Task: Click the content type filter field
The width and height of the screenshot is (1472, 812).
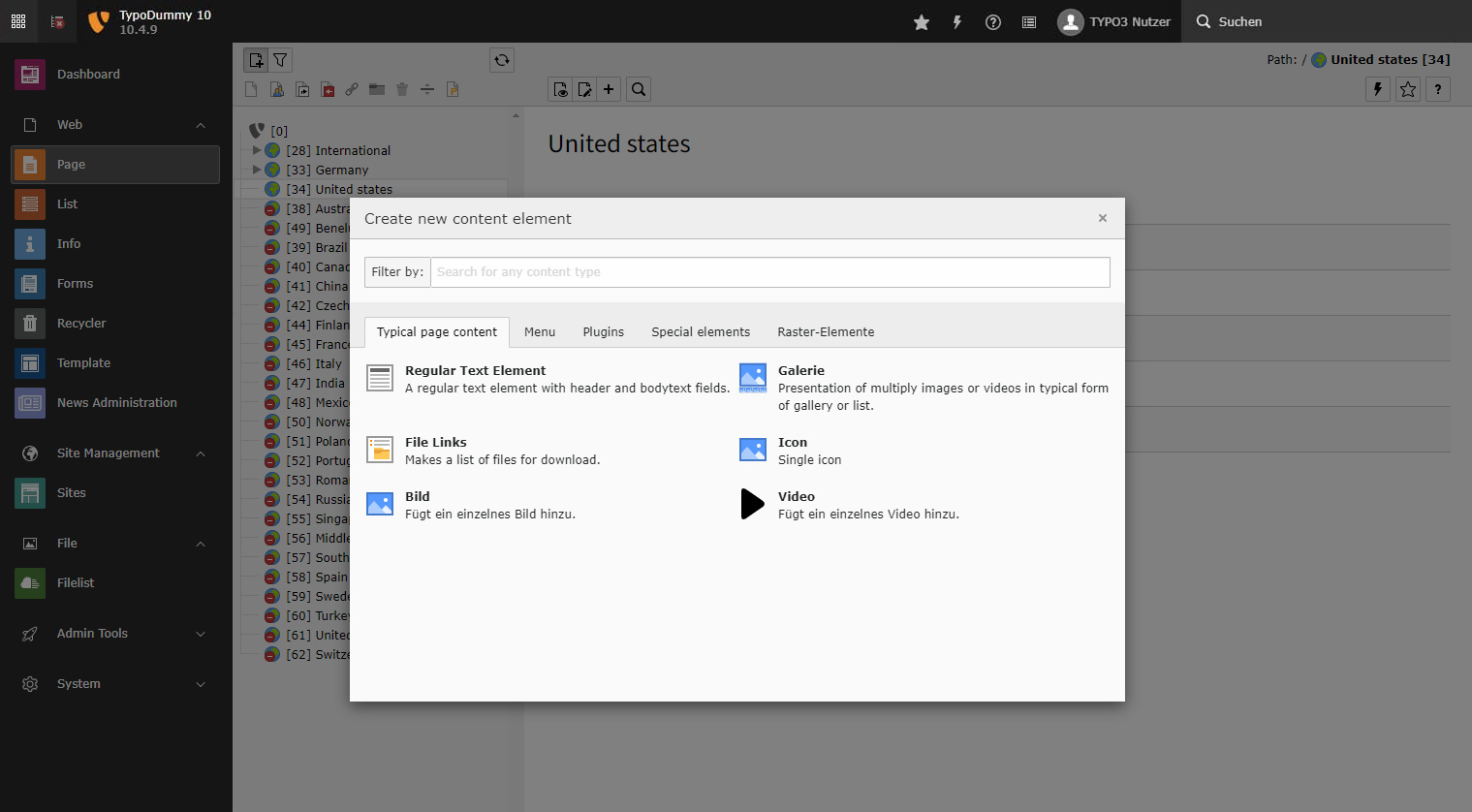Action: [x=770, y=272]
